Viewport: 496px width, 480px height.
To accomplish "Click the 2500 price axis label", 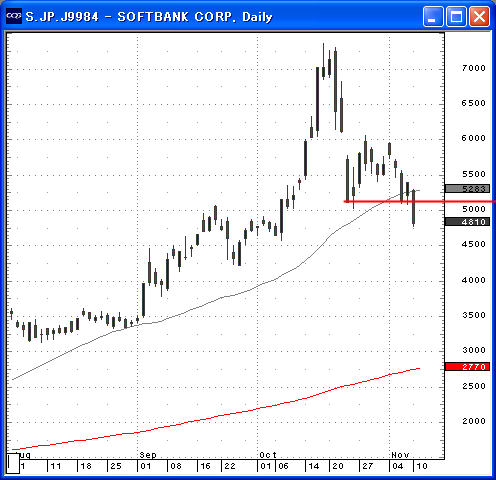I will click(473, 386).
